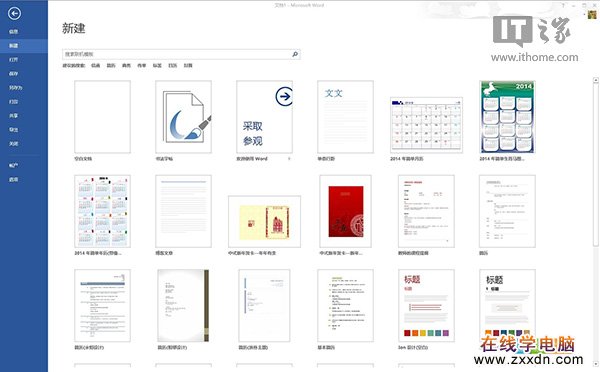Click the scrollbar down arrow of template list
This screenshot has width=600, height=372.
click(x=595, y=364)
